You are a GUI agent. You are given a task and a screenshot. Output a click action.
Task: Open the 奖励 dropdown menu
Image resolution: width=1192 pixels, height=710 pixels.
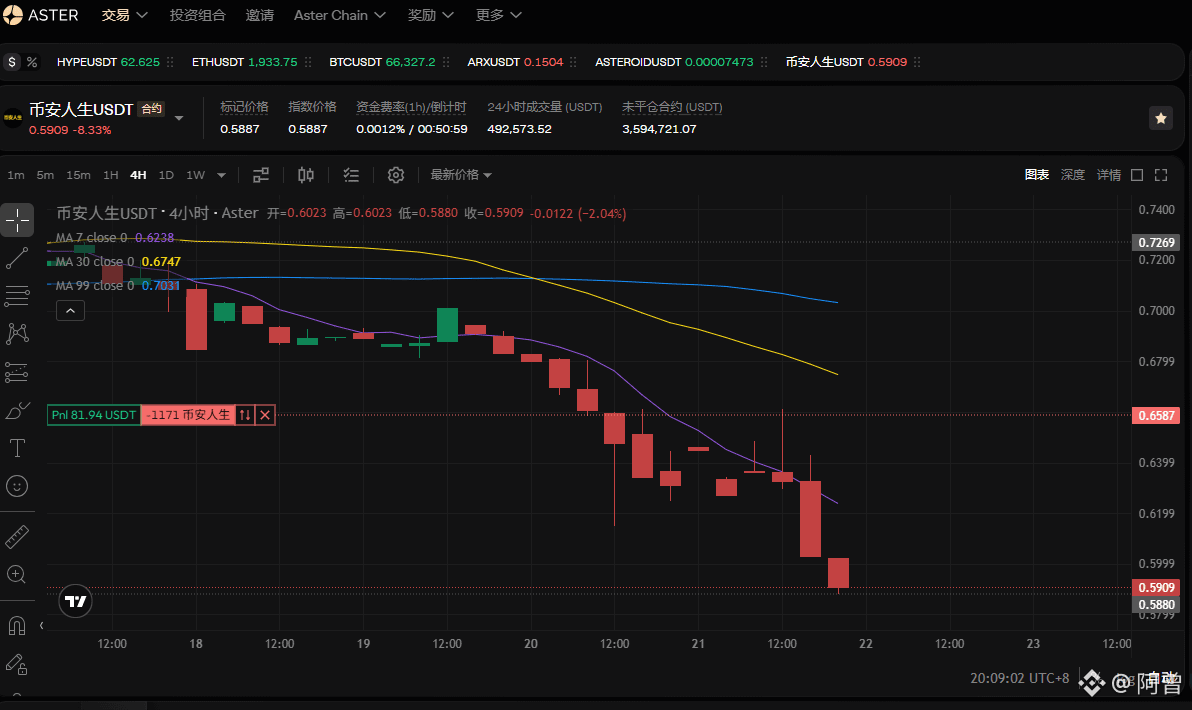point(430,15)
